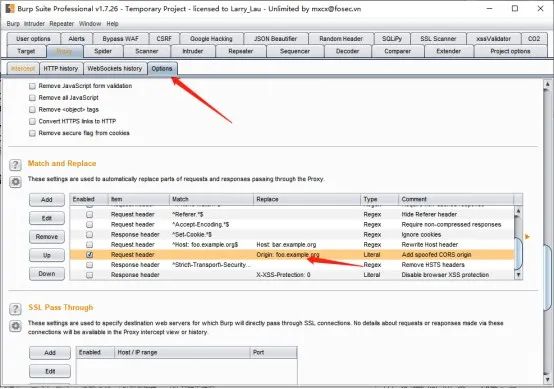Open SSL Pass Through help icon
The width and height of the screenshot is (554, 389).
pyautogui.click(x=15, y=309)
